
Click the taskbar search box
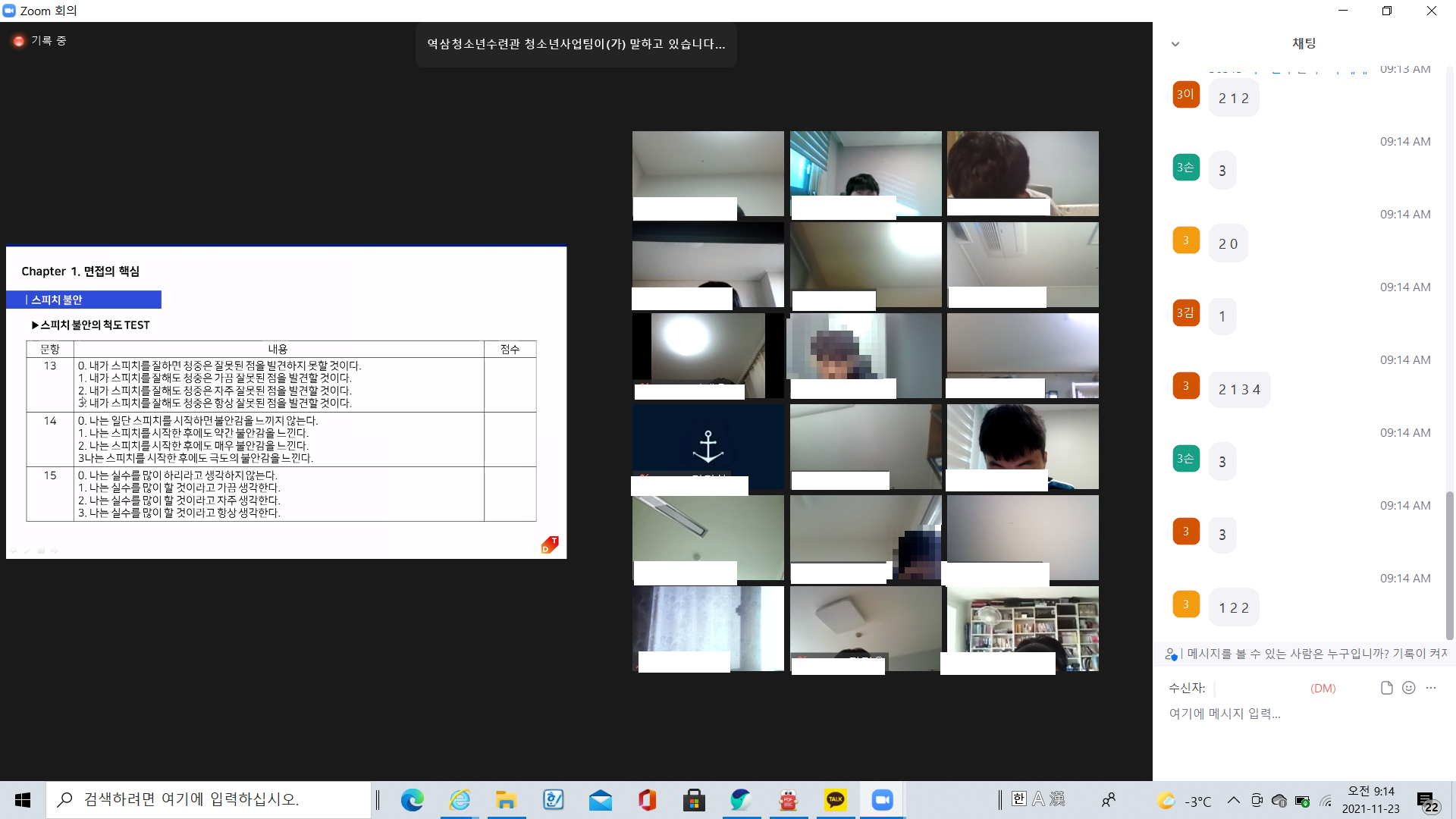[x=209, y=800]
